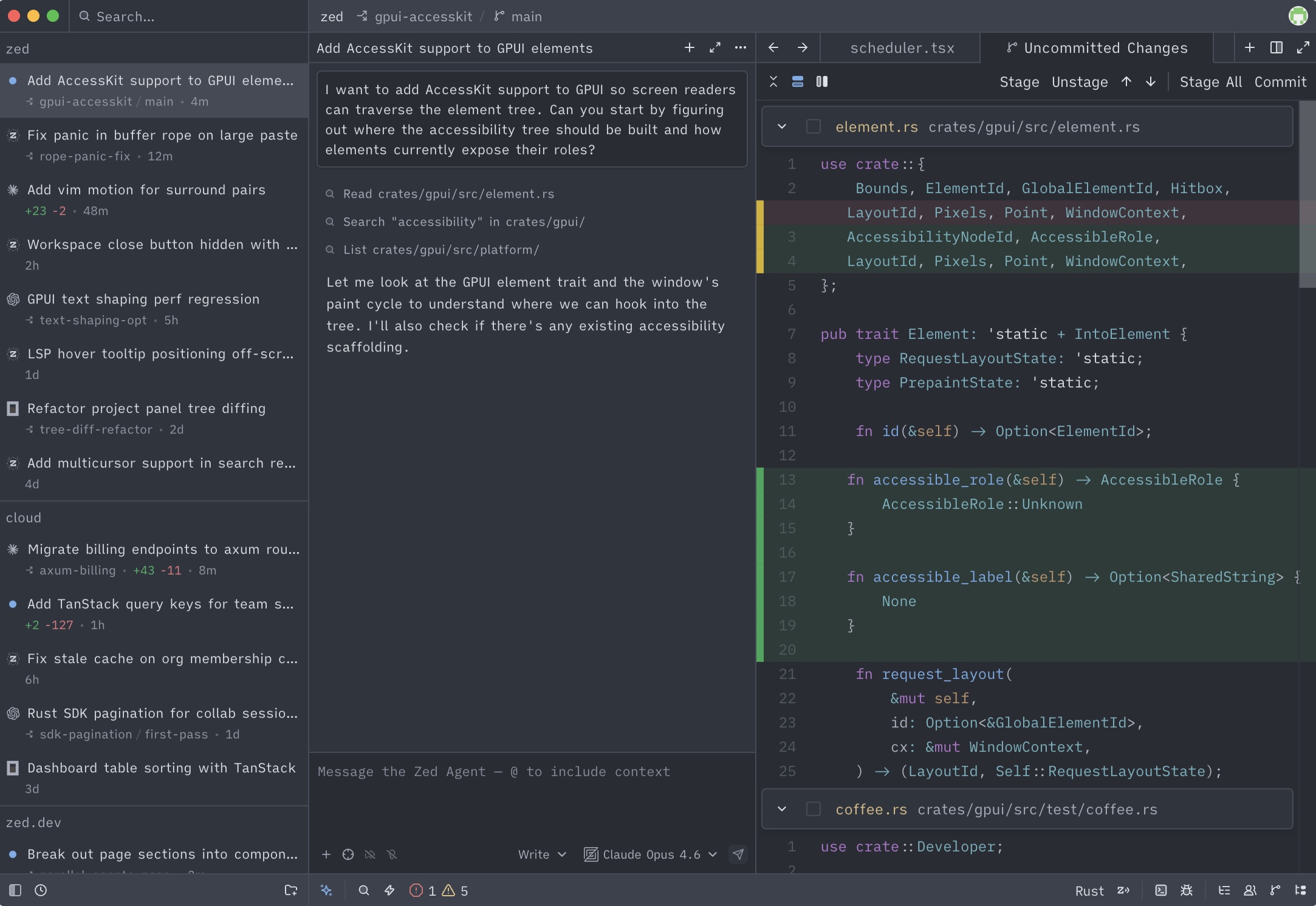Screen dimensions: 1316x906
Task: Open the Search accessibility in crates/gpui/ tool call
Action: [x=455, y=222]
